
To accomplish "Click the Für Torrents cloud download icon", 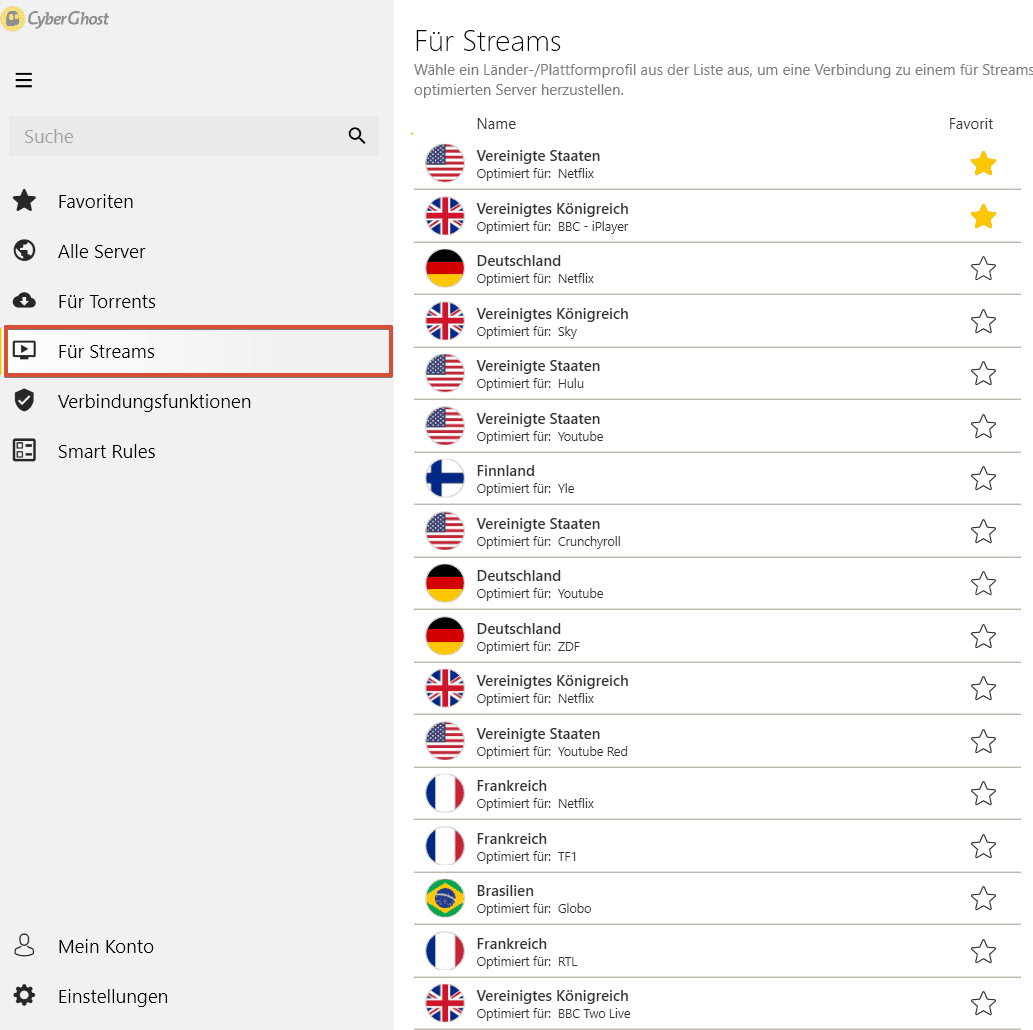I will (x=24, y=300).
